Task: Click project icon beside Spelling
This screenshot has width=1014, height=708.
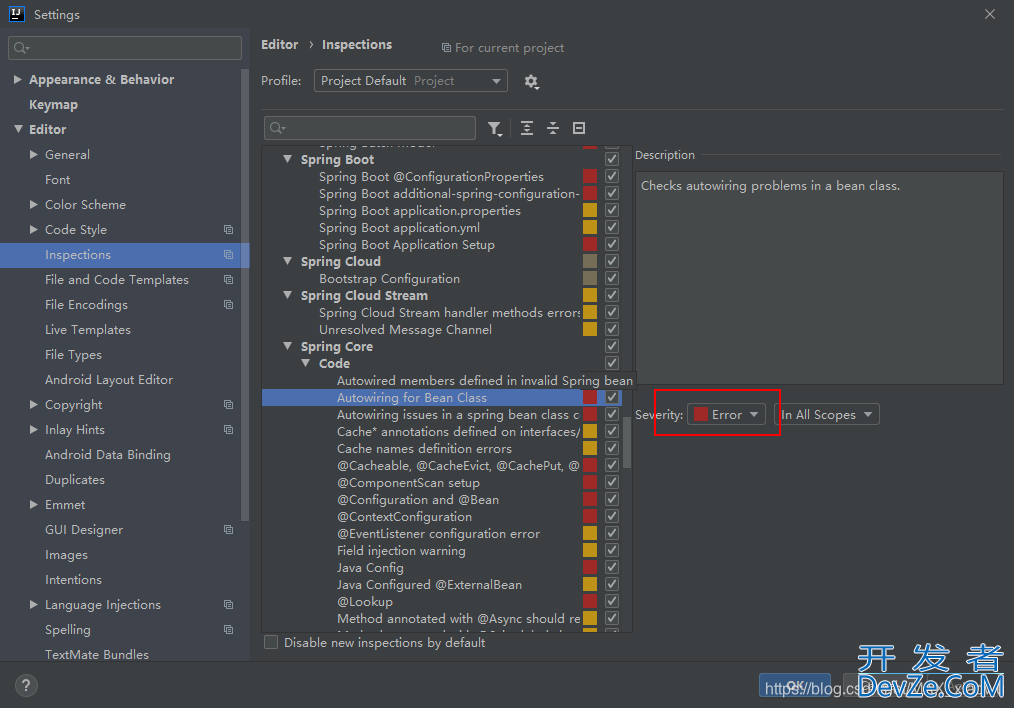Action: pyautogui.click(x=228, y=630)
